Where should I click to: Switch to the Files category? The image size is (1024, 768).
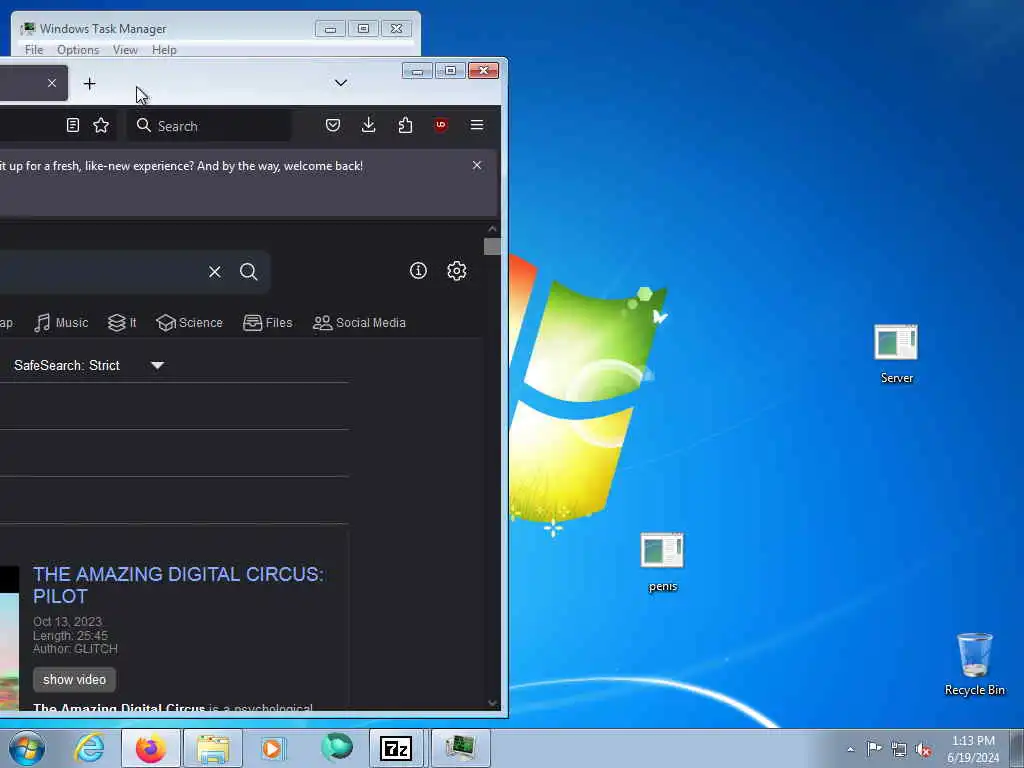tap(267, 323)
